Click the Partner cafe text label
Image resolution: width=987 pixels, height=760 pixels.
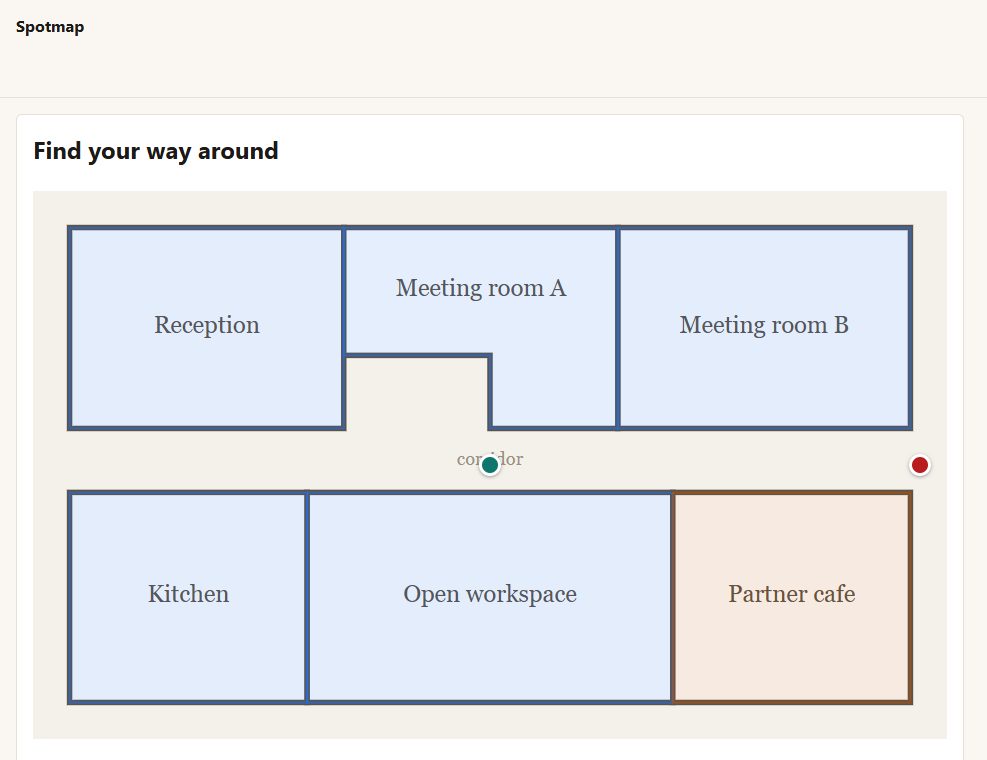tap(792, 594)
